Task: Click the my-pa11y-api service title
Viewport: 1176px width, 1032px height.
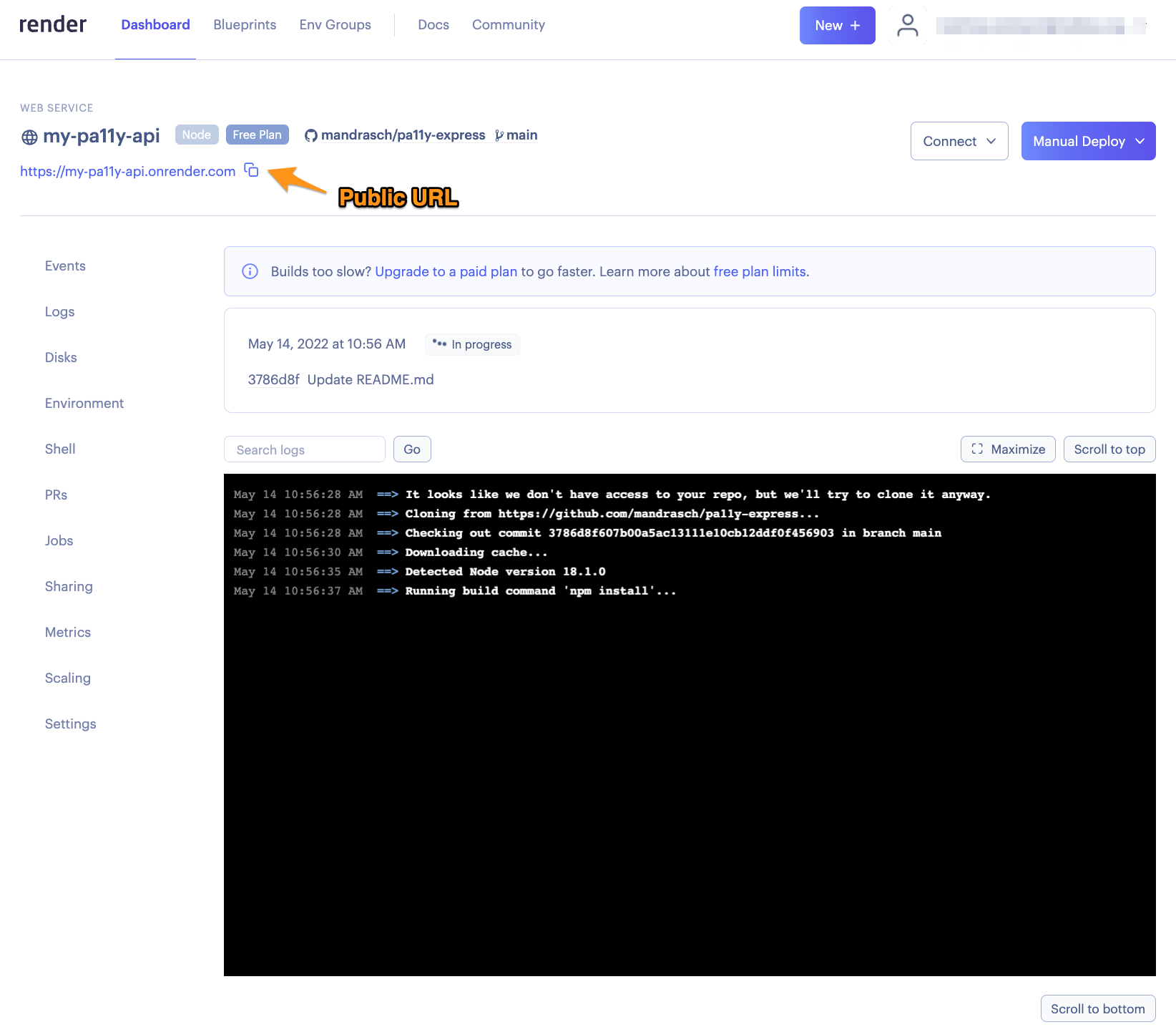Action: [x=101, y=136]
